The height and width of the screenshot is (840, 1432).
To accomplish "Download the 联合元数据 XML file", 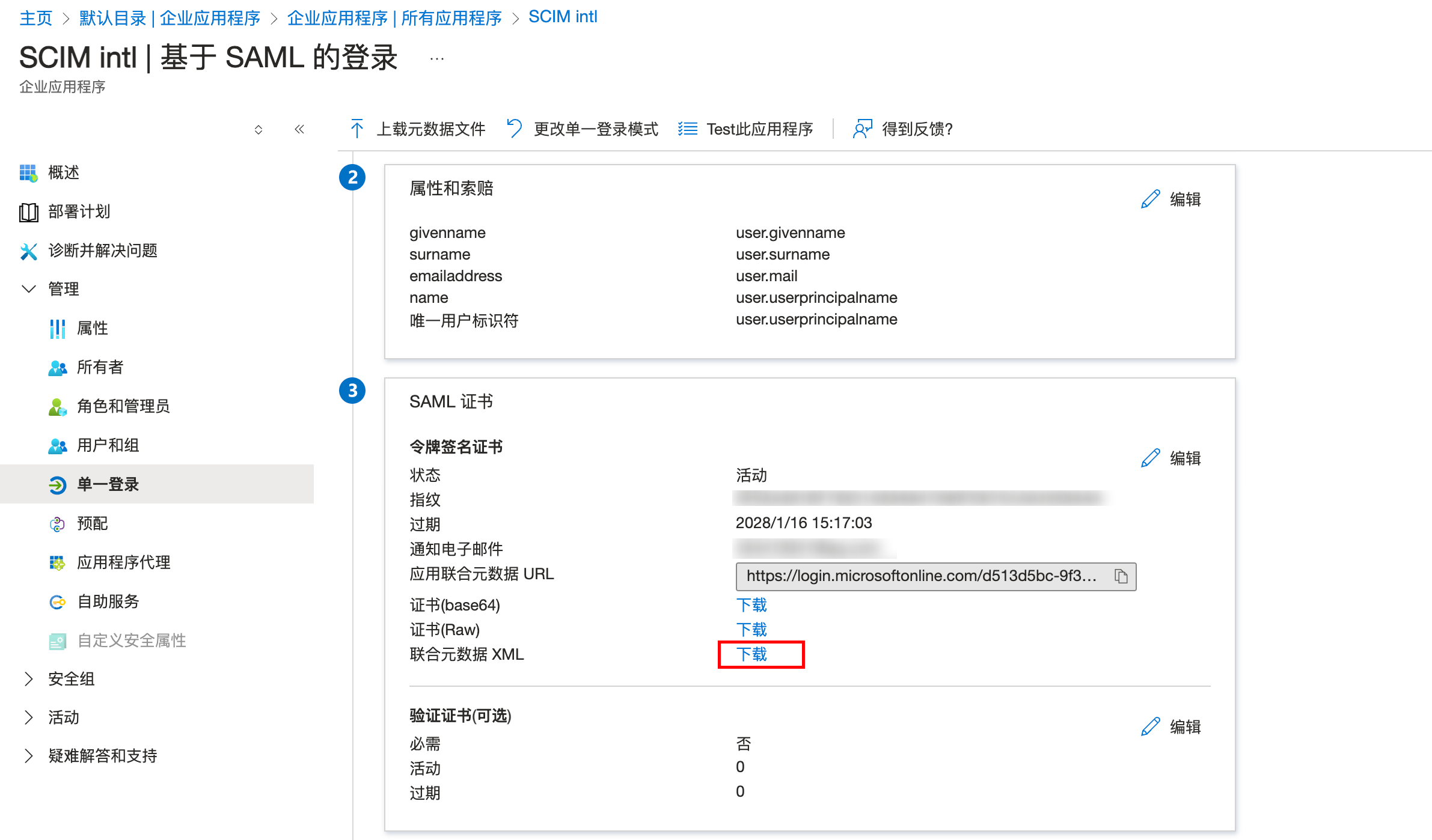I will coord(751,654).
